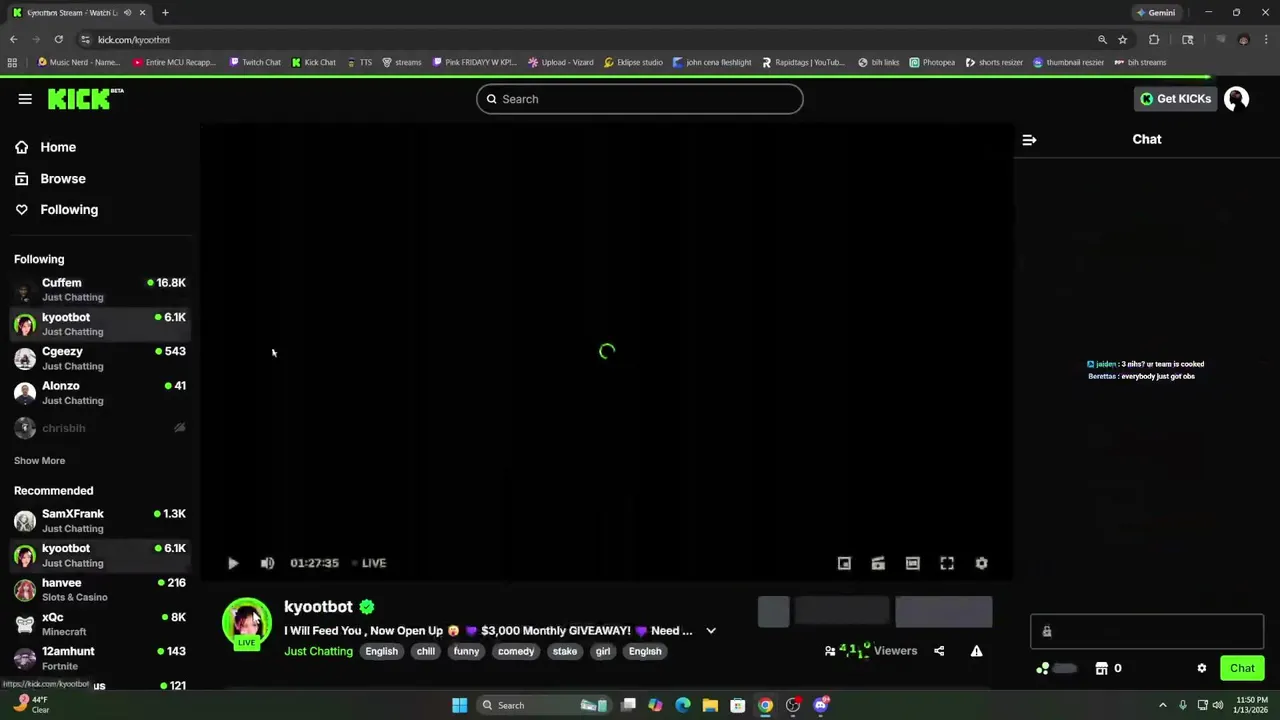Viewport: 1280px width, 720px height.
Task: Enable picture-in-picture mini player
Action: tap(844, 563)
